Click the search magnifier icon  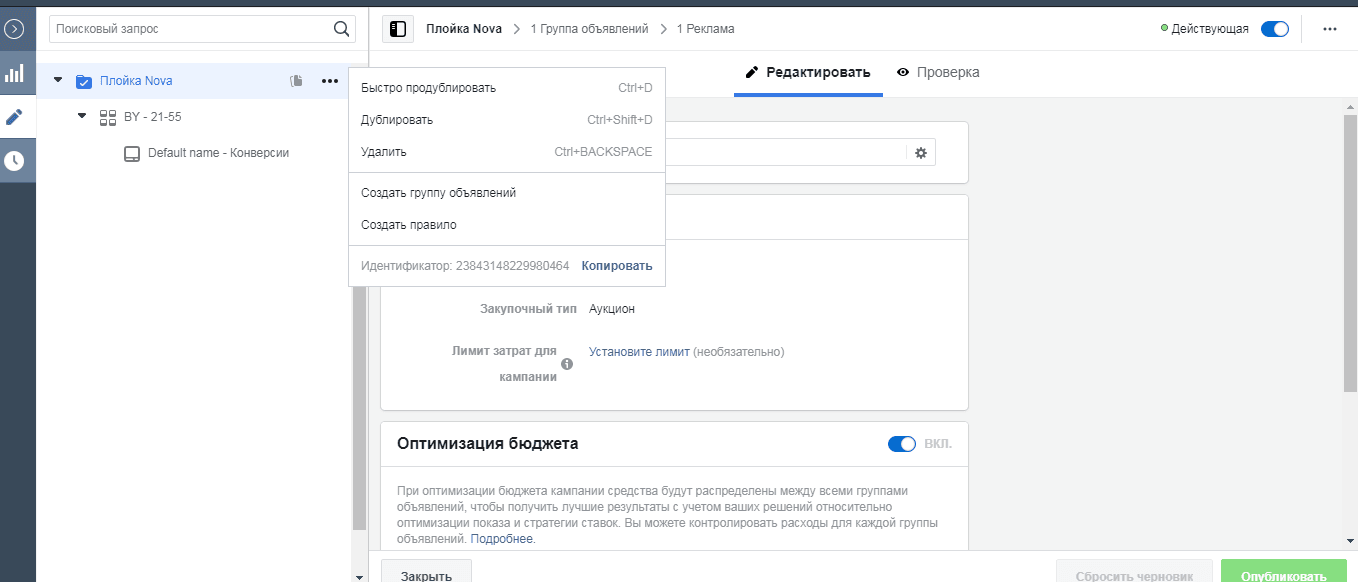[x=342, y=29]
